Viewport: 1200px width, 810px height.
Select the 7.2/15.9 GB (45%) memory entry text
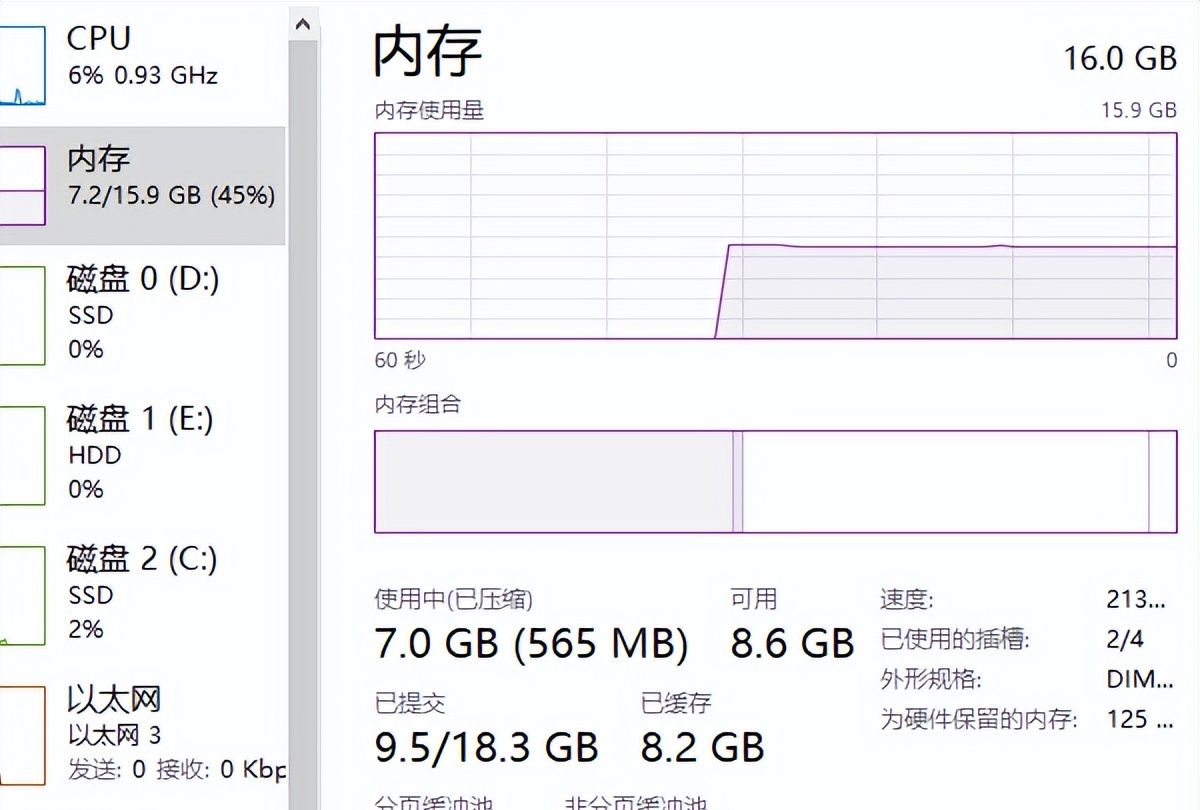(x=171, y=195)
